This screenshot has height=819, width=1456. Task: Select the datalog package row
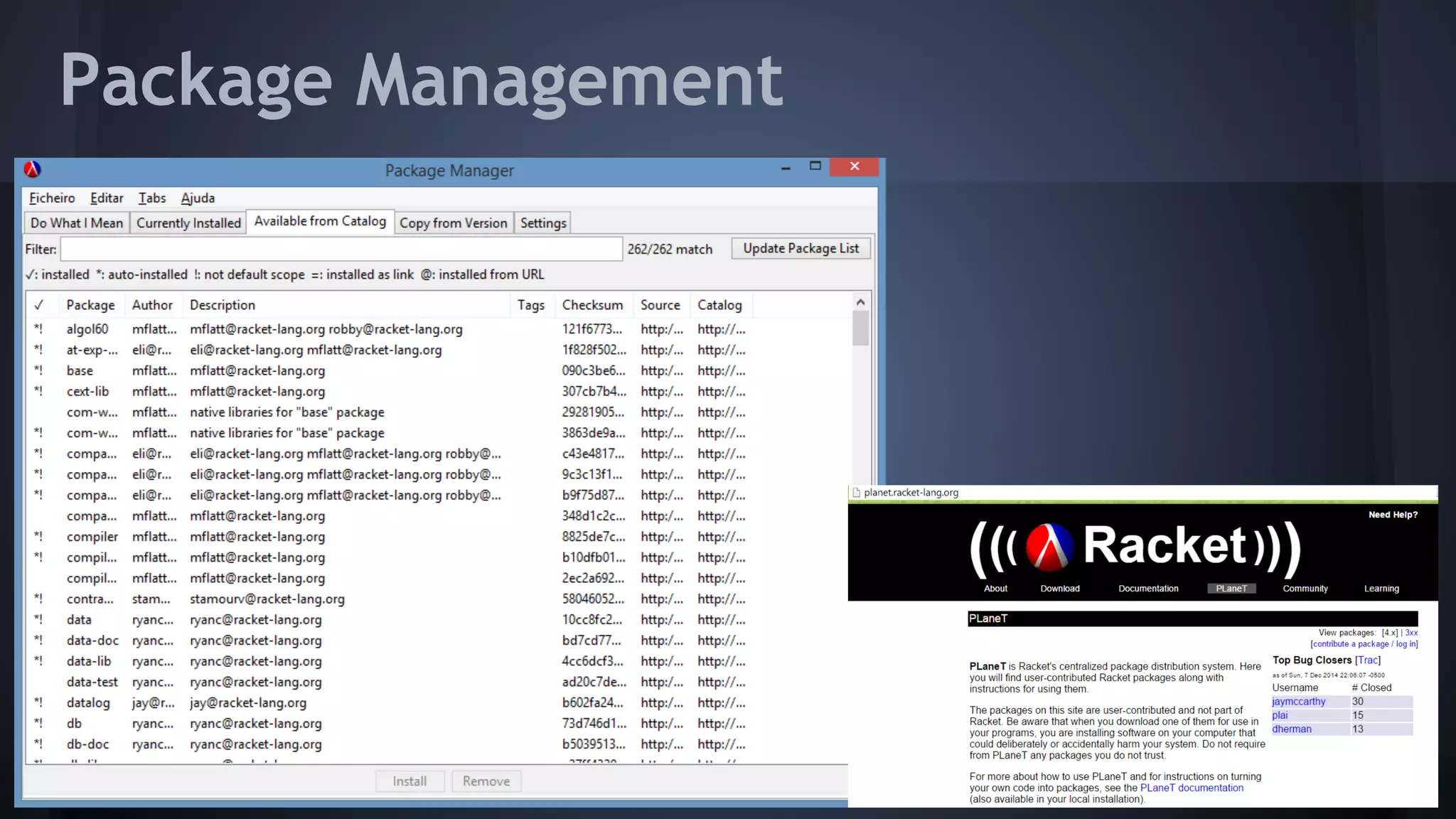439,702
